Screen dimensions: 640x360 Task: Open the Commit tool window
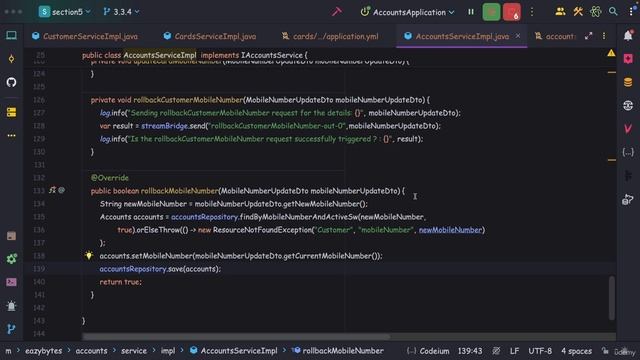click(11, 59)
